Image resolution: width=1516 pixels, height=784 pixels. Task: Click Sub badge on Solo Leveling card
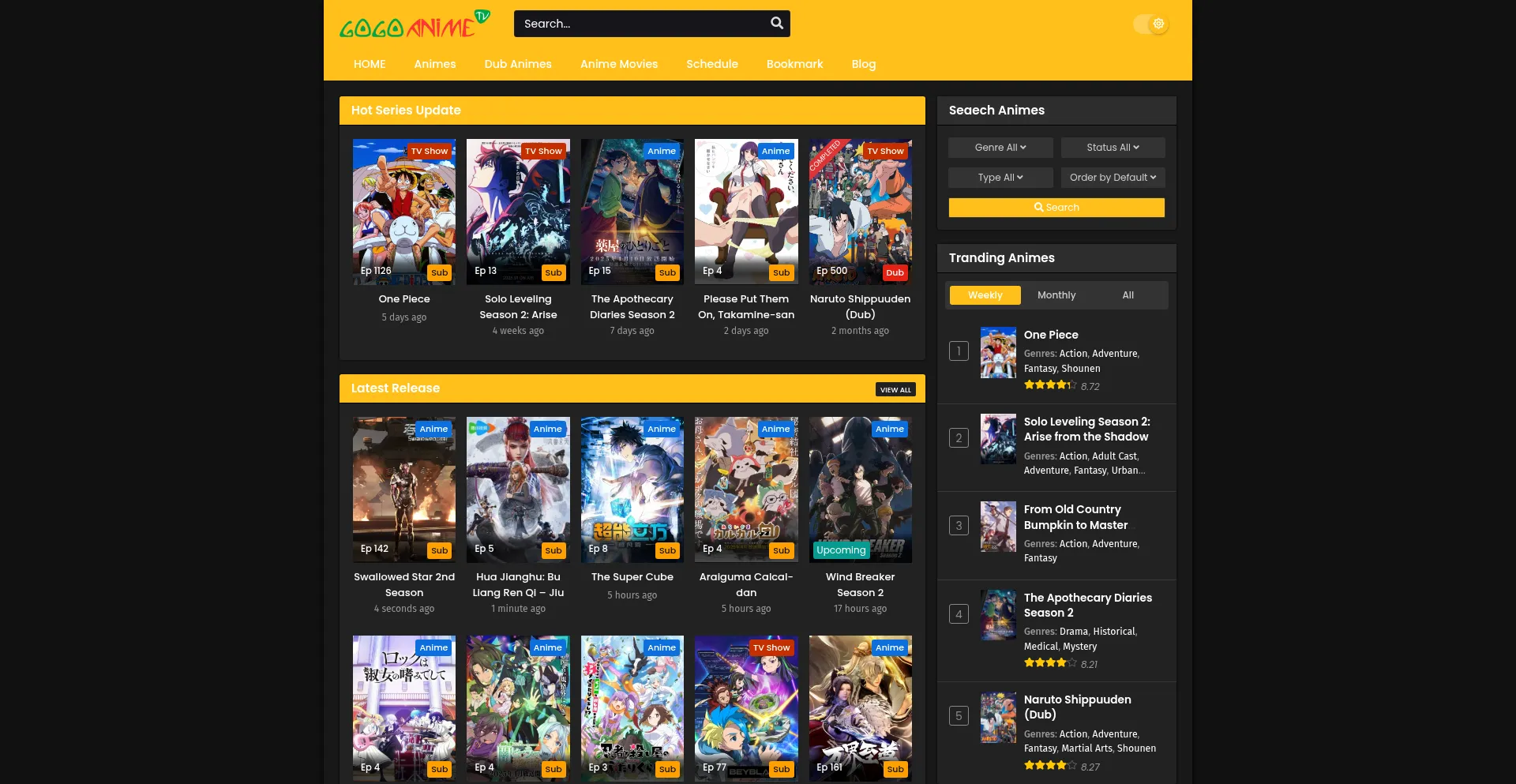pyautogui.click(x=553, y=272)
